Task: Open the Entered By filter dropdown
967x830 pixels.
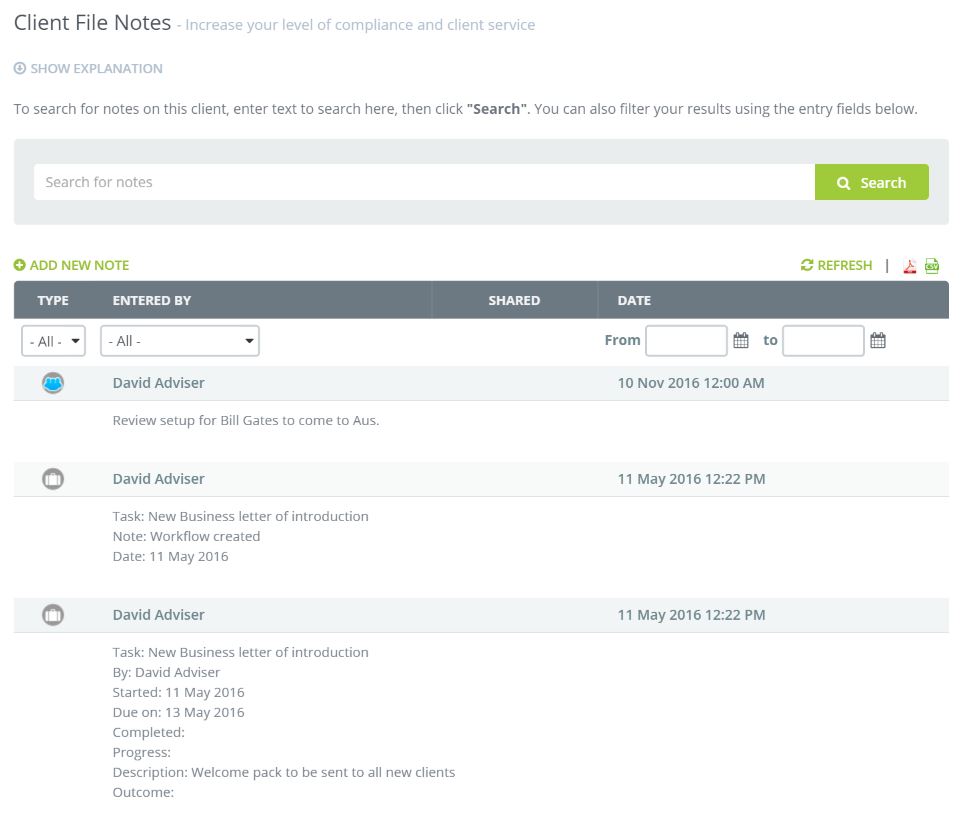Action: (x=180, y=341)
